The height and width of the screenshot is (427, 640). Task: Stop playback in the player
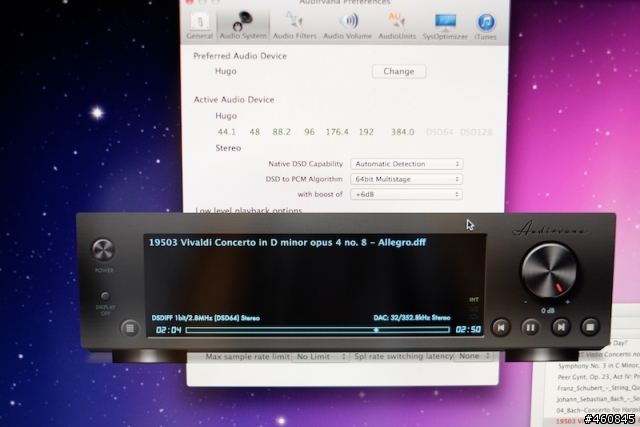click(x=590, y=327)
